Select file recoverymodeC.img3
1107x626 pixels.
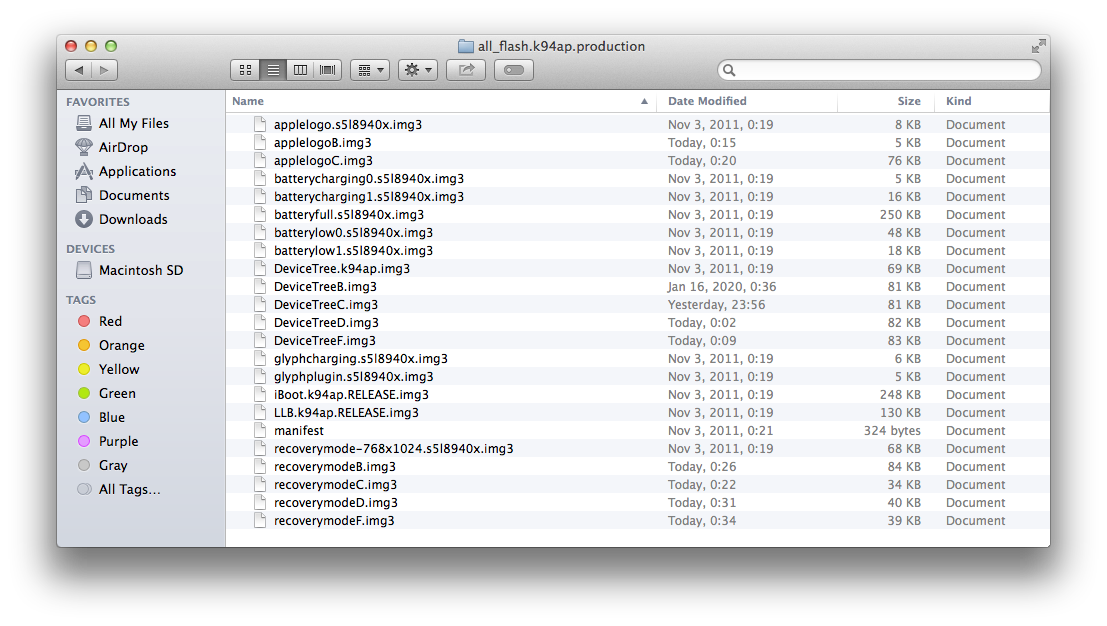pyautogui.click(x=638, y=484)
